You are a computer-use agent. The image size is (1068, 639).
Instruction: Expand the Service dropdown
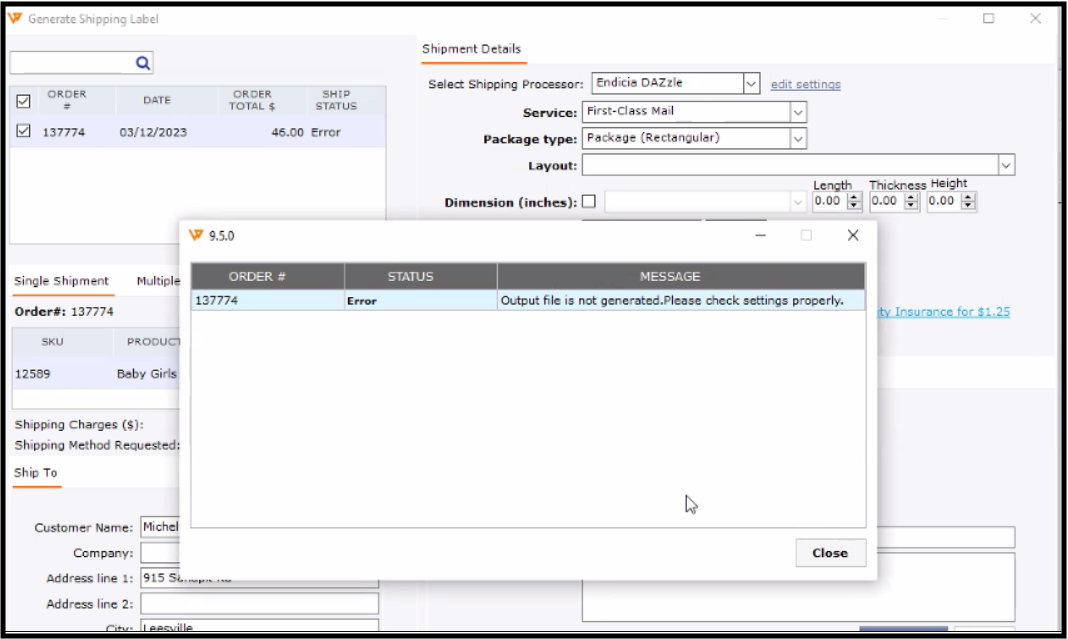click(x=798, y=112)
